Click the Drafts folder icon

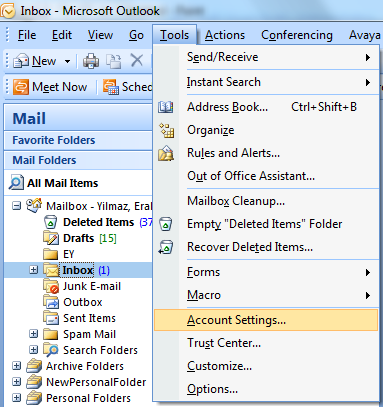[51, 238]
